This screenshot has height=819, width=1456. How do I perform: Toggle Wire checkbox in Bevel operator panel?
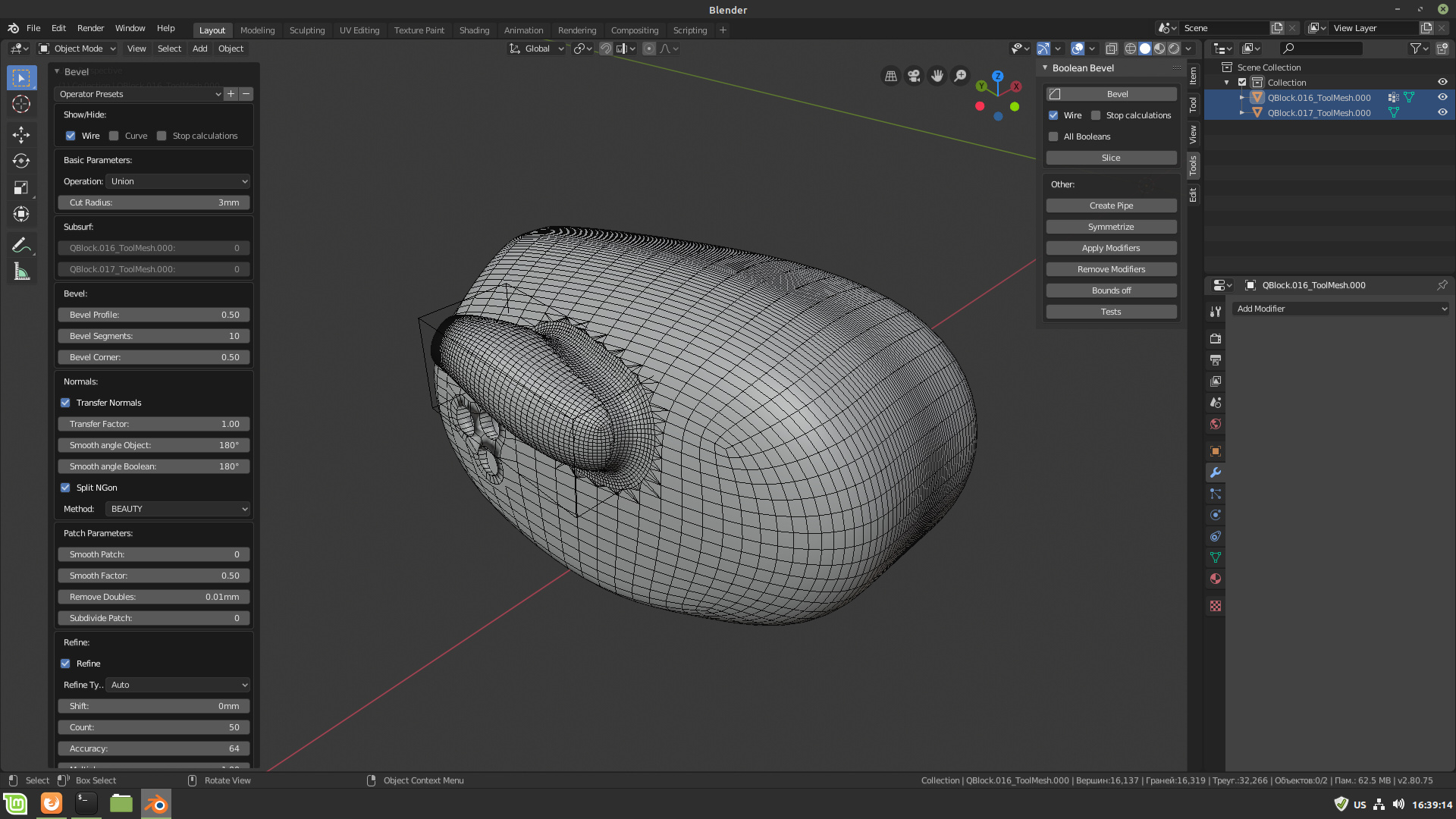(71, 136)
